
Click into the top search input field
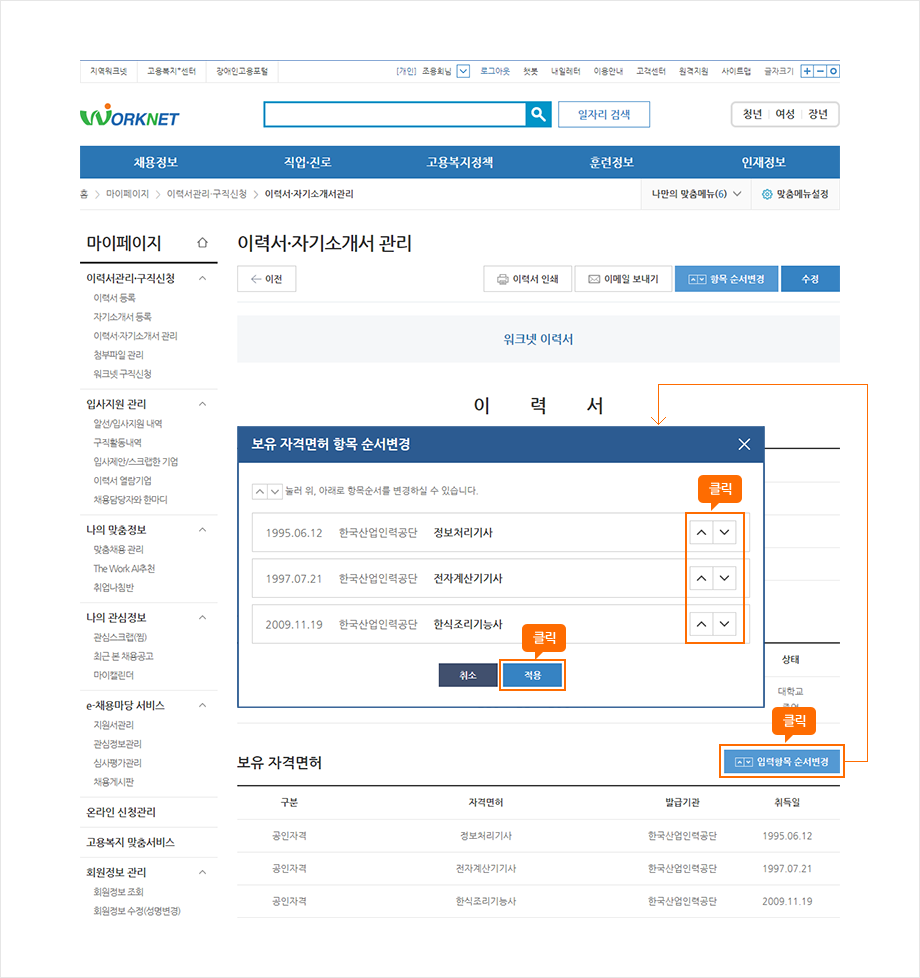coord(394,115)
